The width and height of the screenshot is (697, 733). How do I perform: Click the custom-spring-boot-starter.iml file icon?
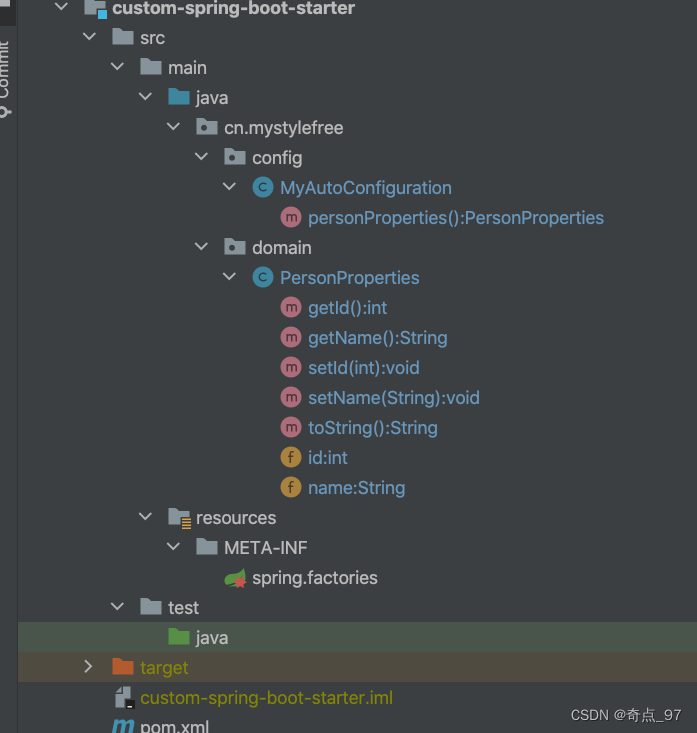(x=123, y=697)
